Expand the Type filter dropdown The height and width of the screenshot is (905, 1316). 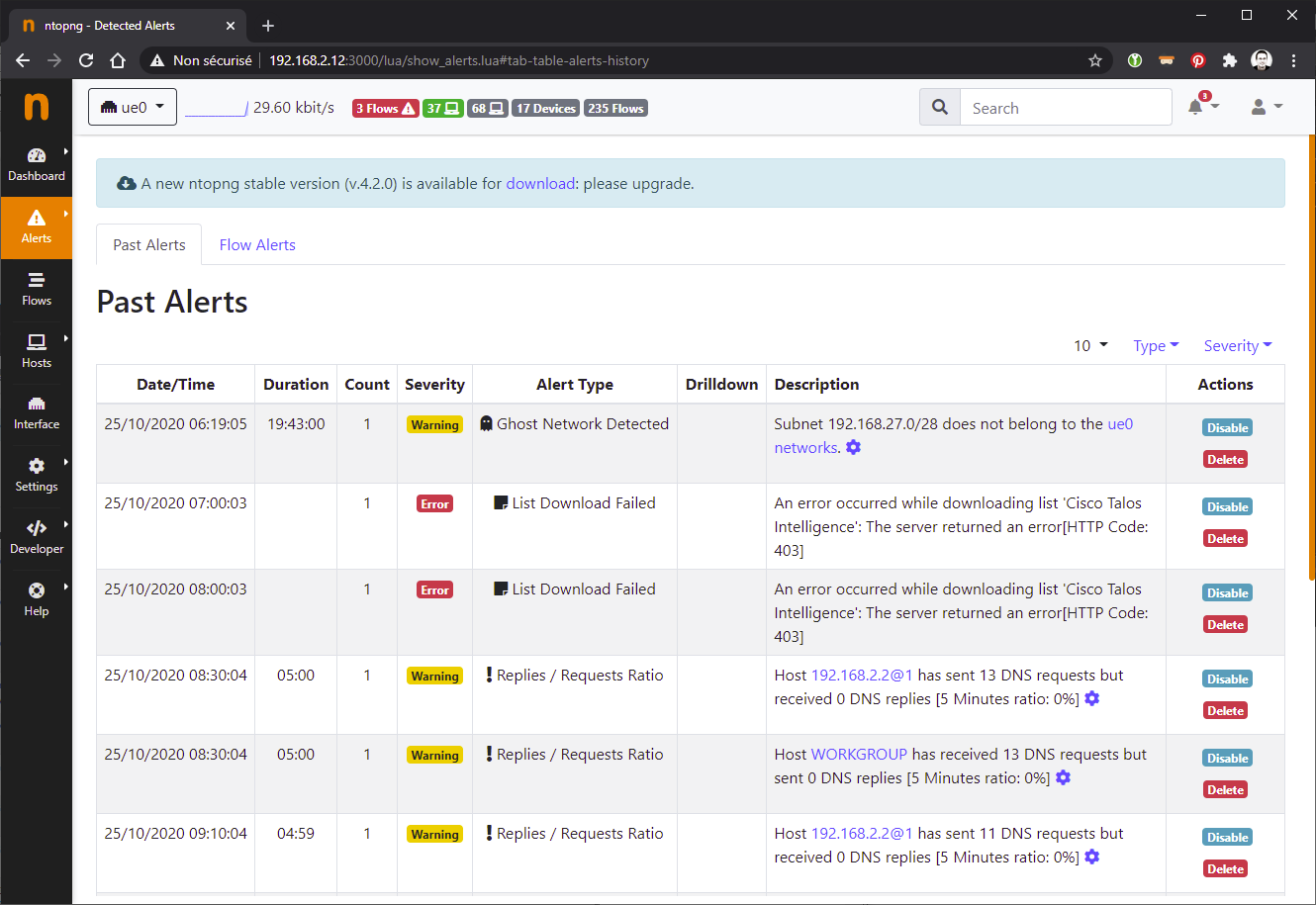(x=1156, y=346)
